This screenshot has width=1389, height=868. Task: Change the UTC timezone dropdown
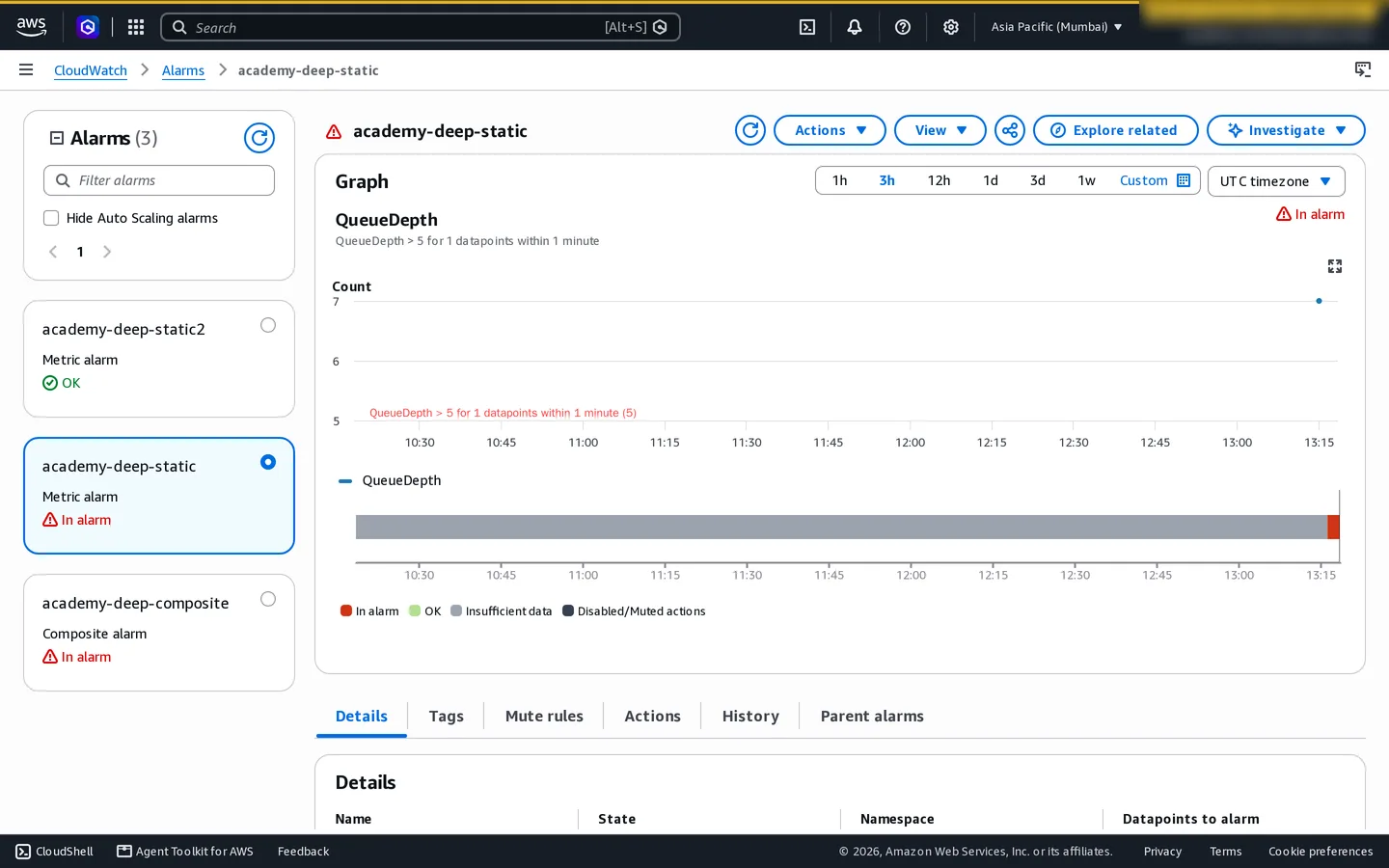pos(1276,181)
